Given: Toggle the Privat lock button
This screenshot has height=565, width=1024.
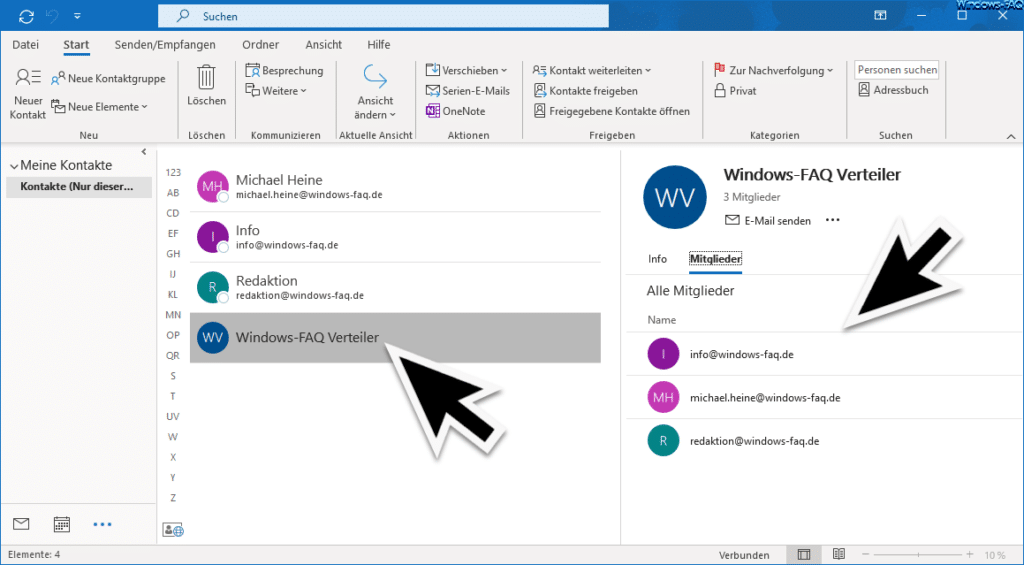Looking at the screenshot, I should pos(735,91).
